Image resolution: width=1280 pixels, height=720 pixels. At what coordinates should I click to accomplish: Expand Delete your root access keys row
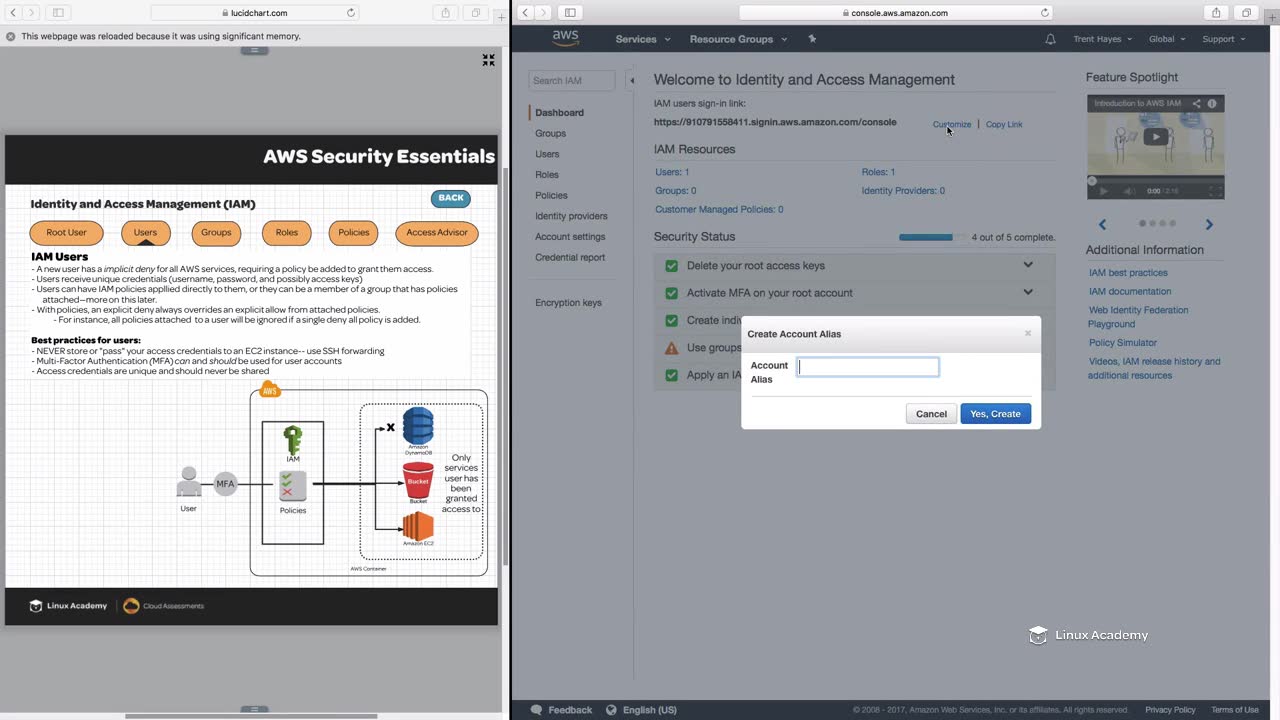[x=1027, y=265]
